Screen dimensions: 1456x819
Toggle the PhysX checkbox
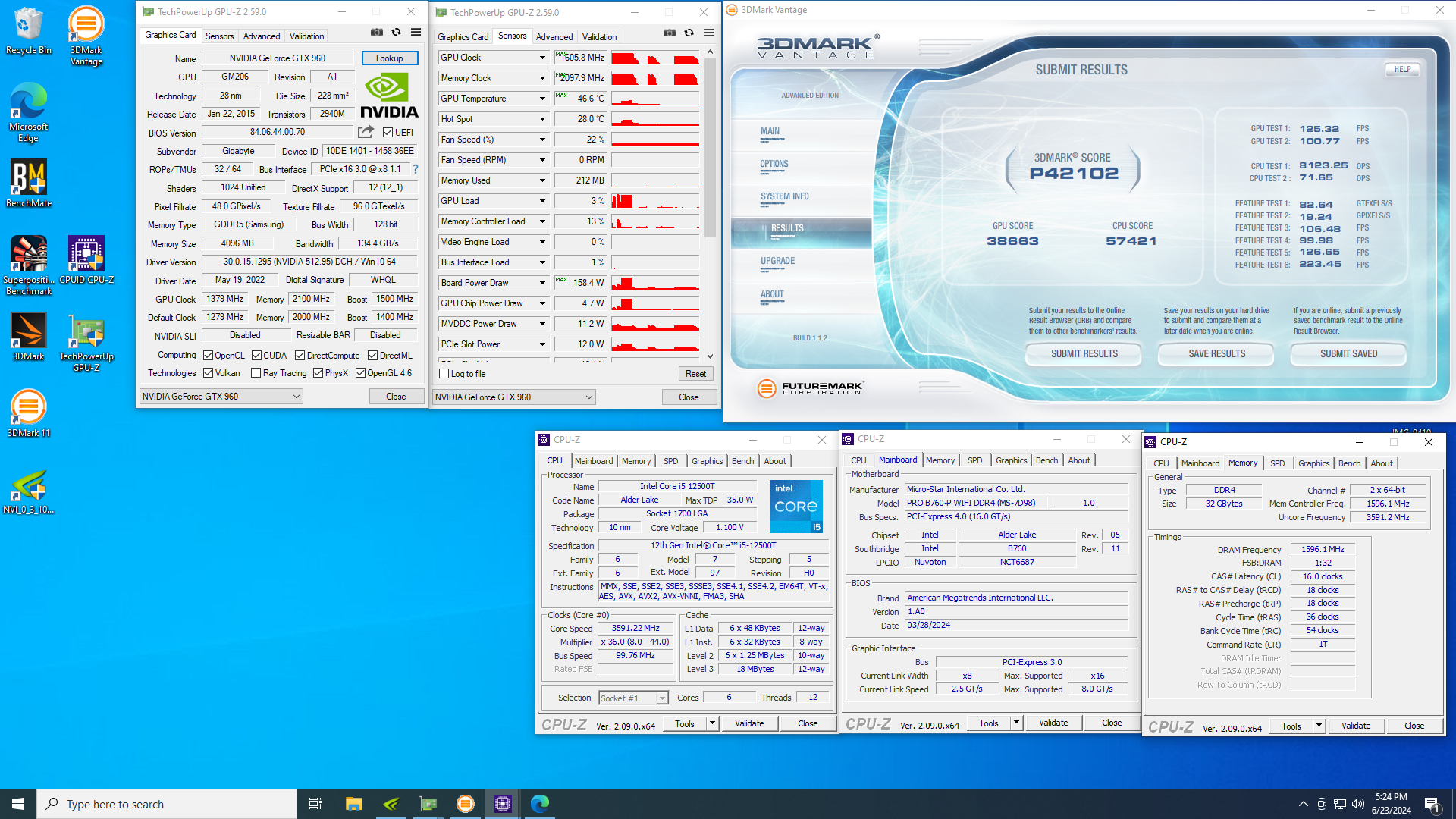(x=318, y=373)
